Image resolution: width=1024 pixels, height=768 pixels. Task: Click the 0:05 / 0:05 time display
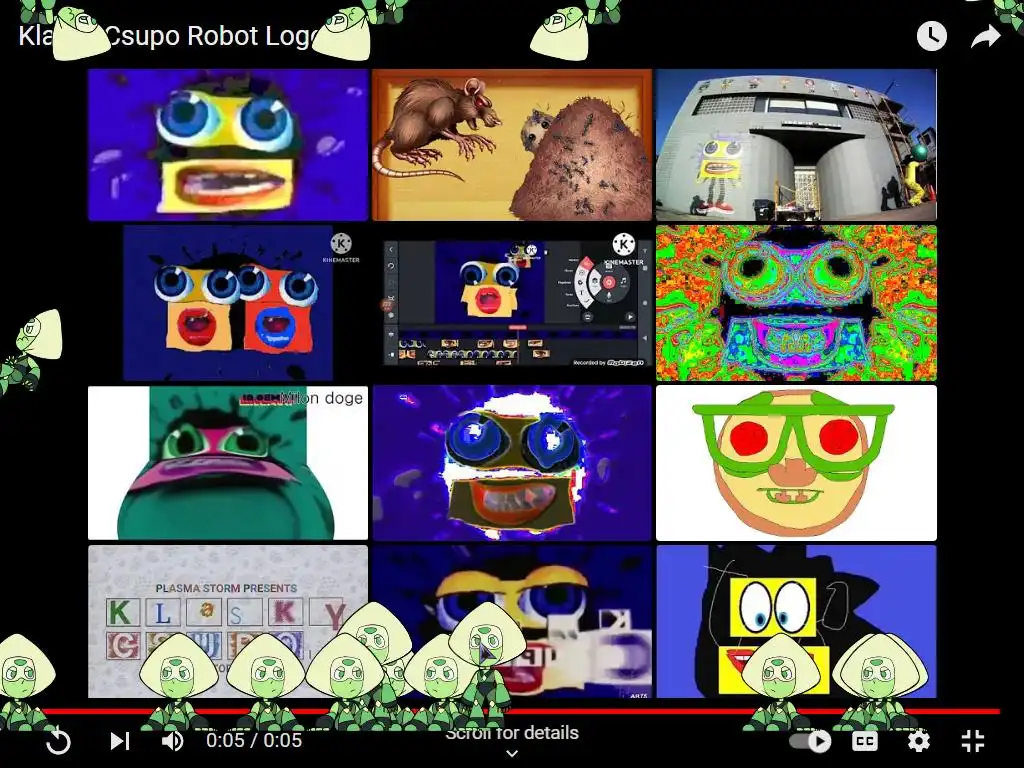tap(254, 741)
